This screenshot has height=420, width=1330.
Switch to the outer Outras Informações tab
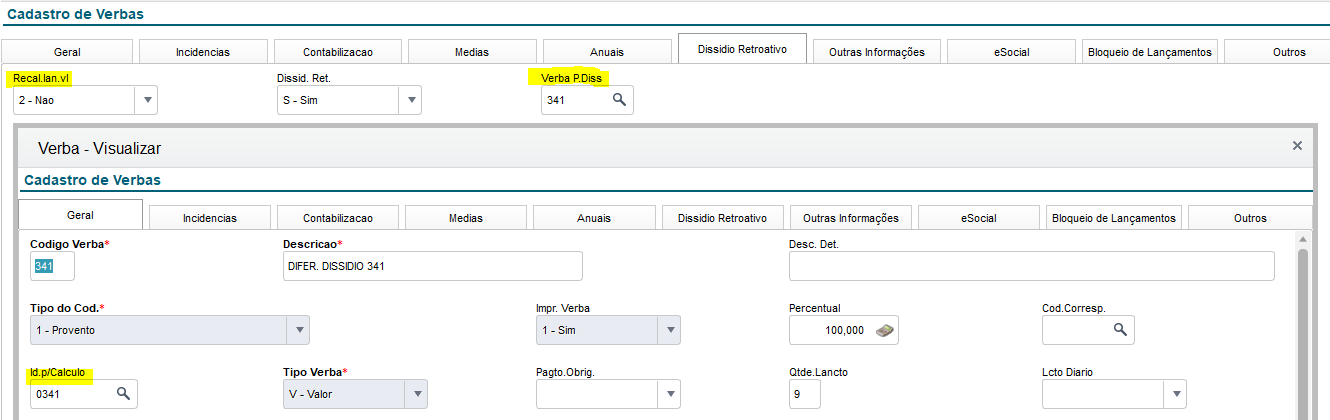point(877,52)
